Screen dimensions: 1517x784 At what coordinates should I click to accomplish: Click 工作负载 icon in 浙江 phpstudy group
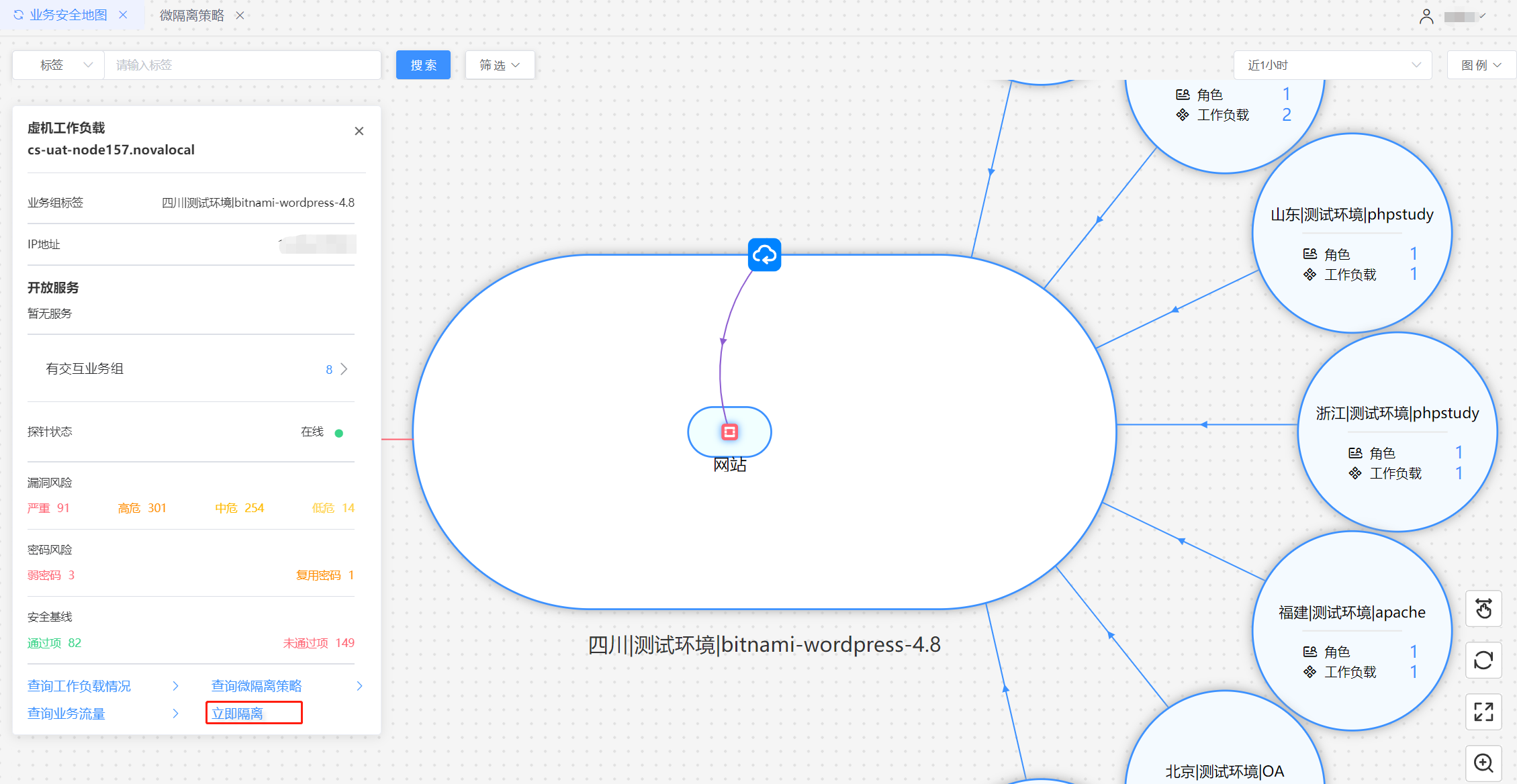tap(1355, 473)
